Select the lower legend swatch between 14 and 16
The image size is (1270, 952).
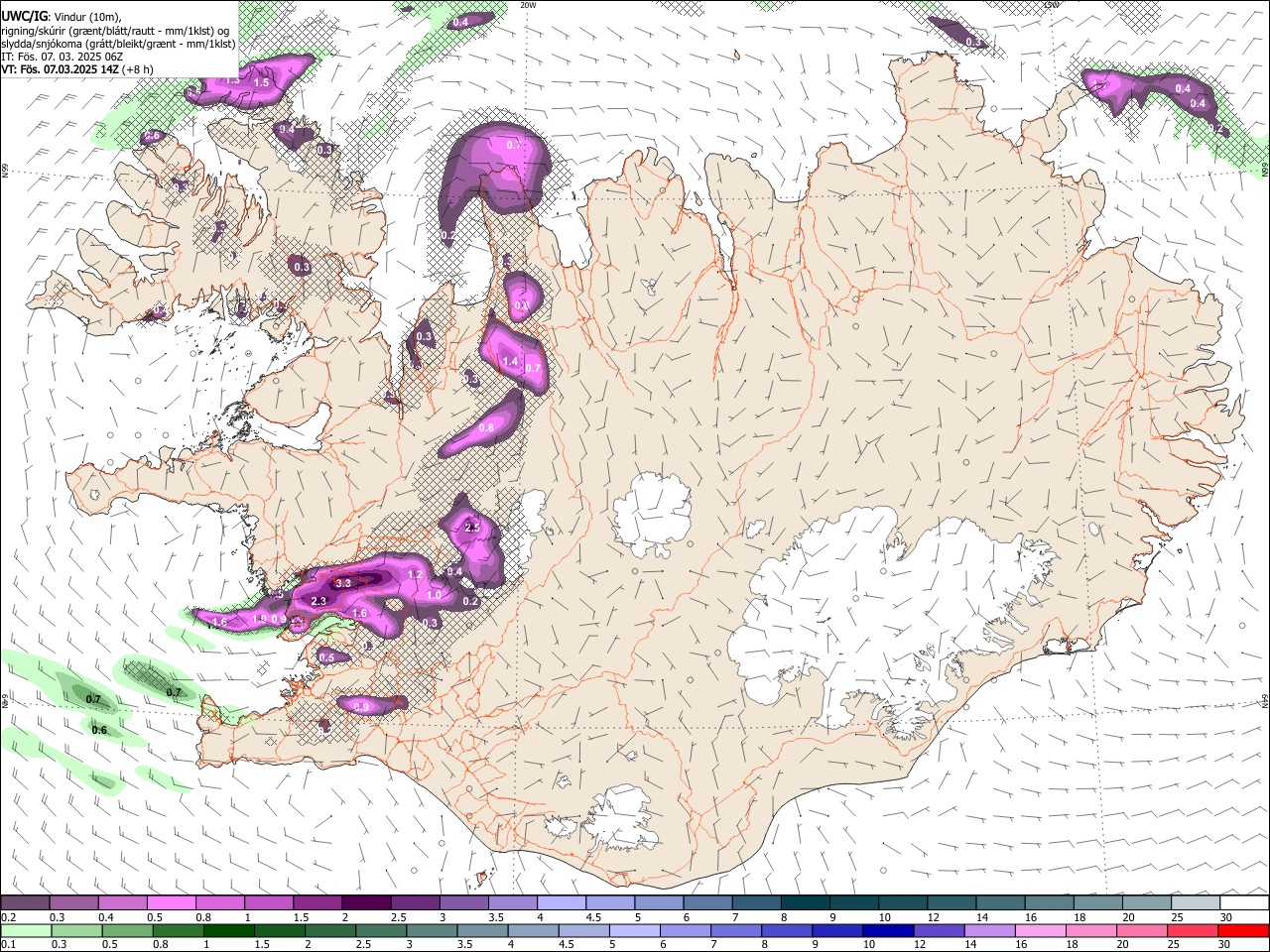(989, 930)
